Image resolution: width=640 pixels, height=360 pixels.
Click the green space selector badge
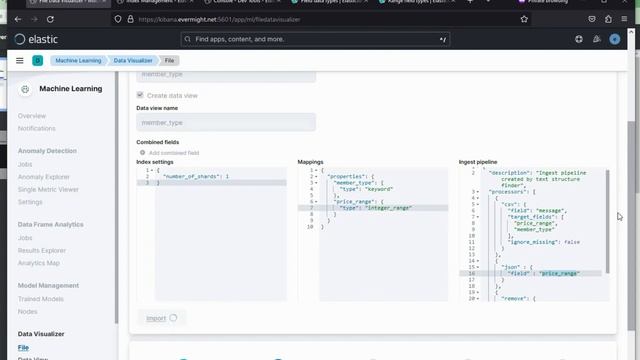pos(38,60)
